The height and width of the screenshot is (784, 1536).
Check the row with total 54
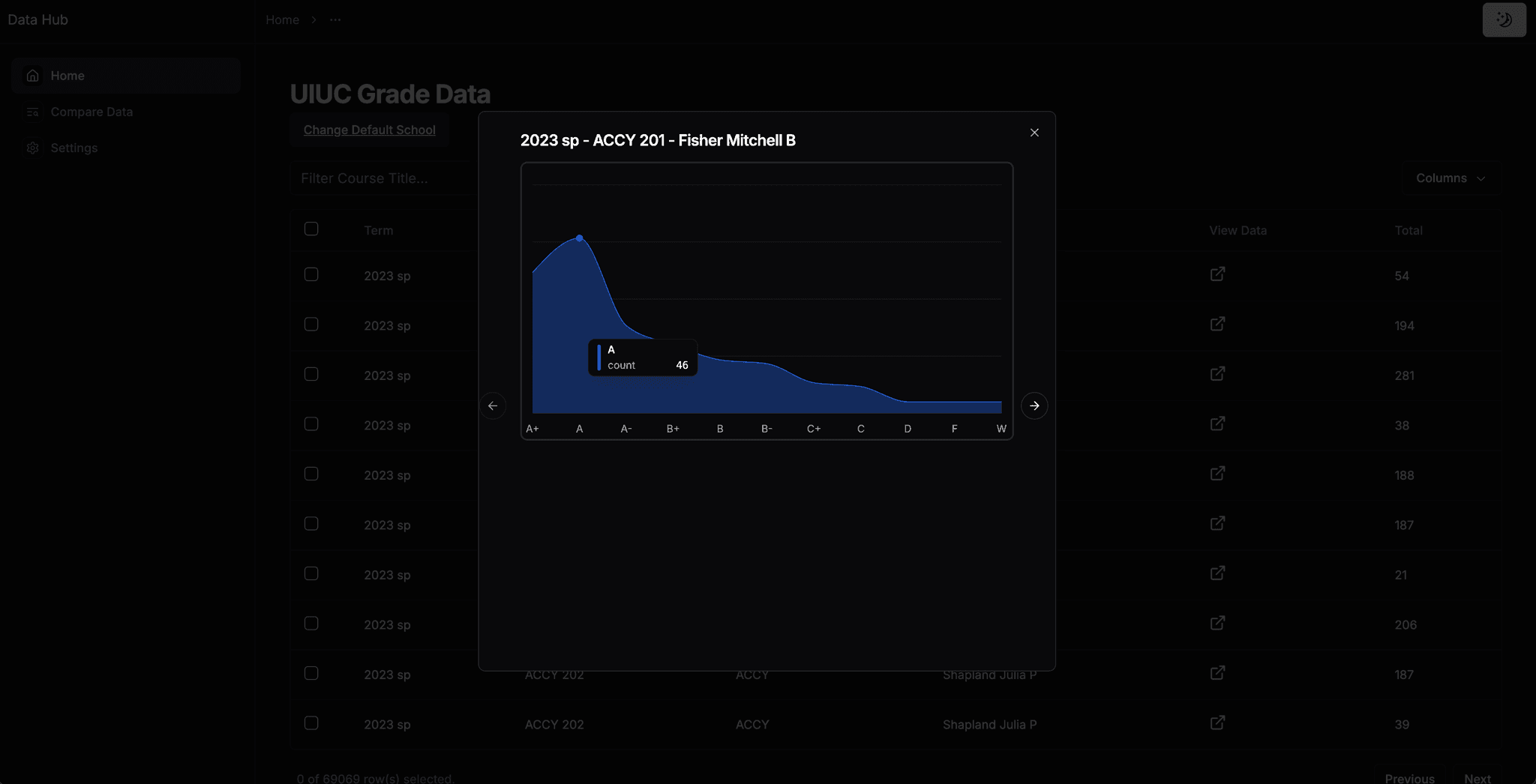tap(311, 274)
